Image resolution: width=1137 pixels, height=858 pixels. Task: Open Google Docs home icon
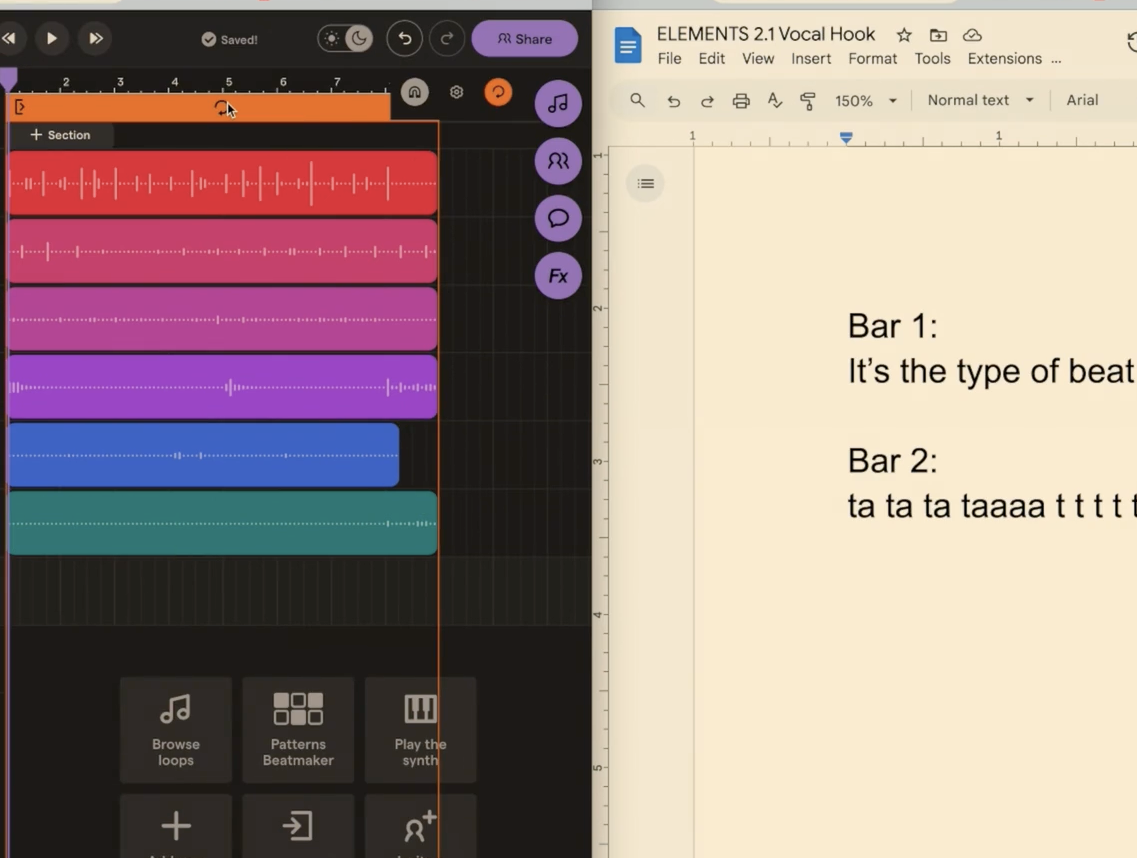coord(628,46)
